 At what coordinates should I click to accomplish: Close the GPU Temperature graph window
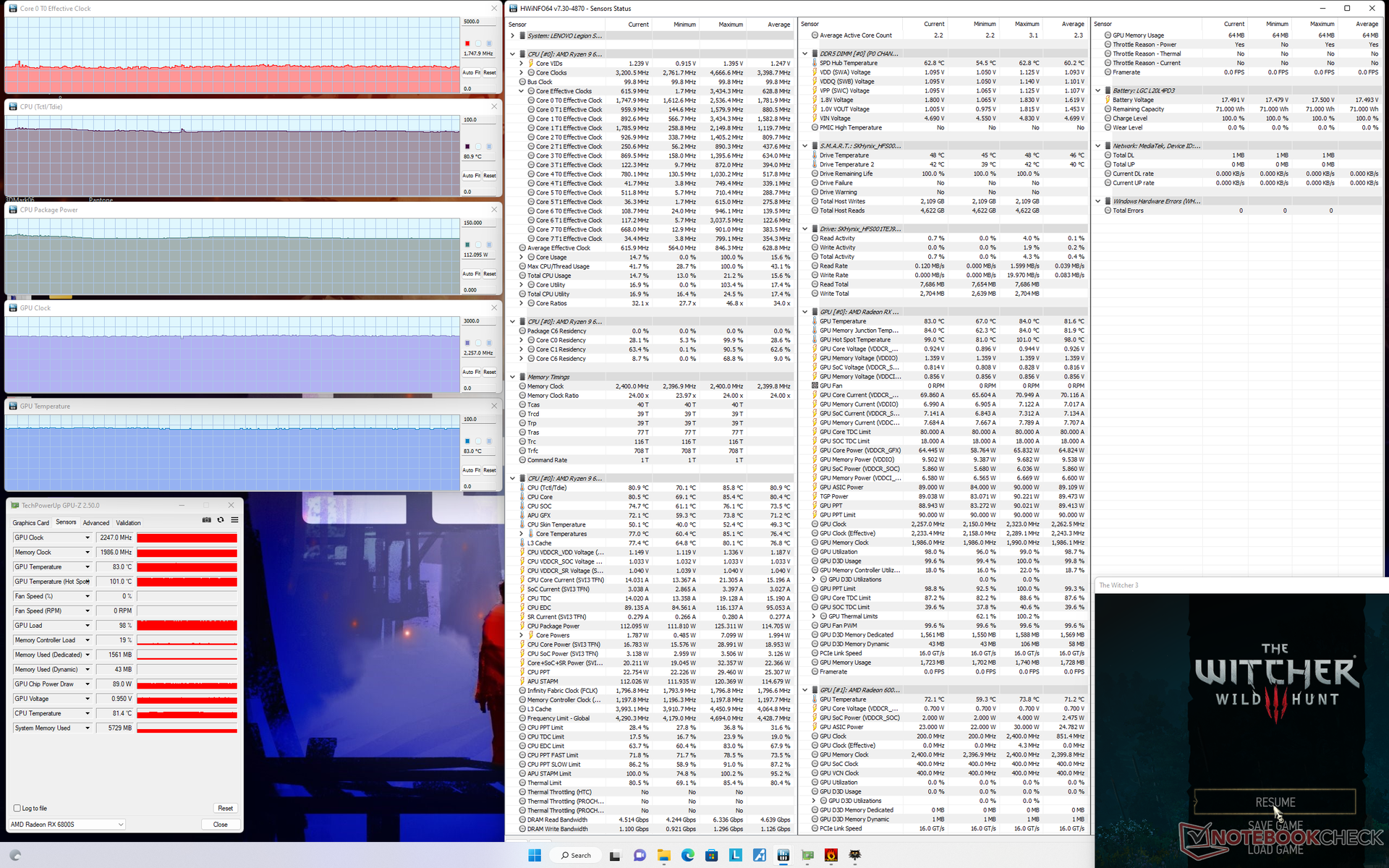pyautogui.click(x=494, y=407)
